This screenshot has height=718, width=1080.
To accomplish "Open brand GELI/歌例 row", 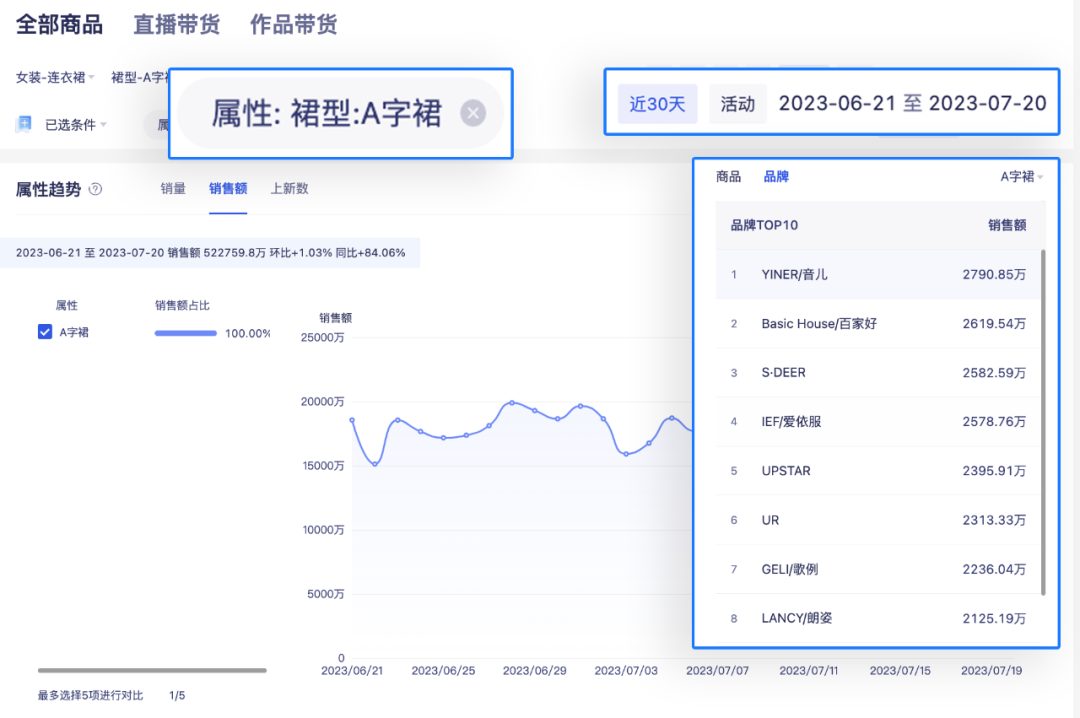I will coord(878,569).
